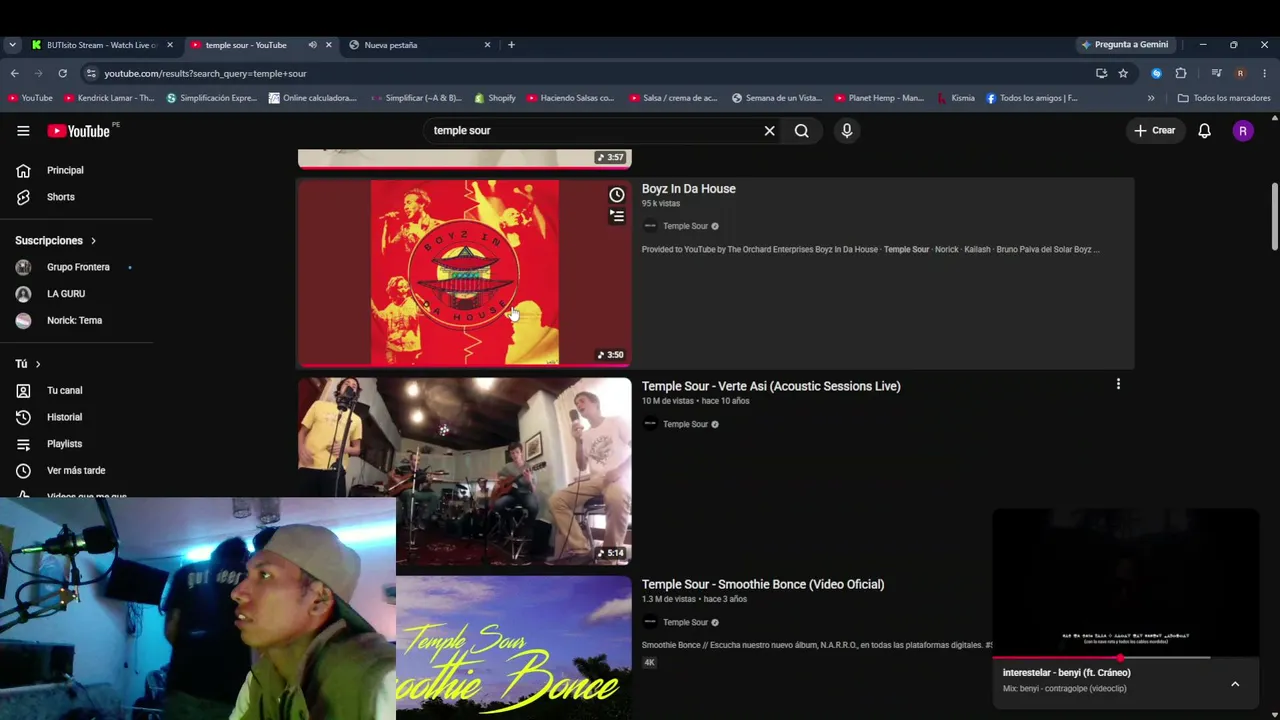Open a new browser tab

point(511,45)
